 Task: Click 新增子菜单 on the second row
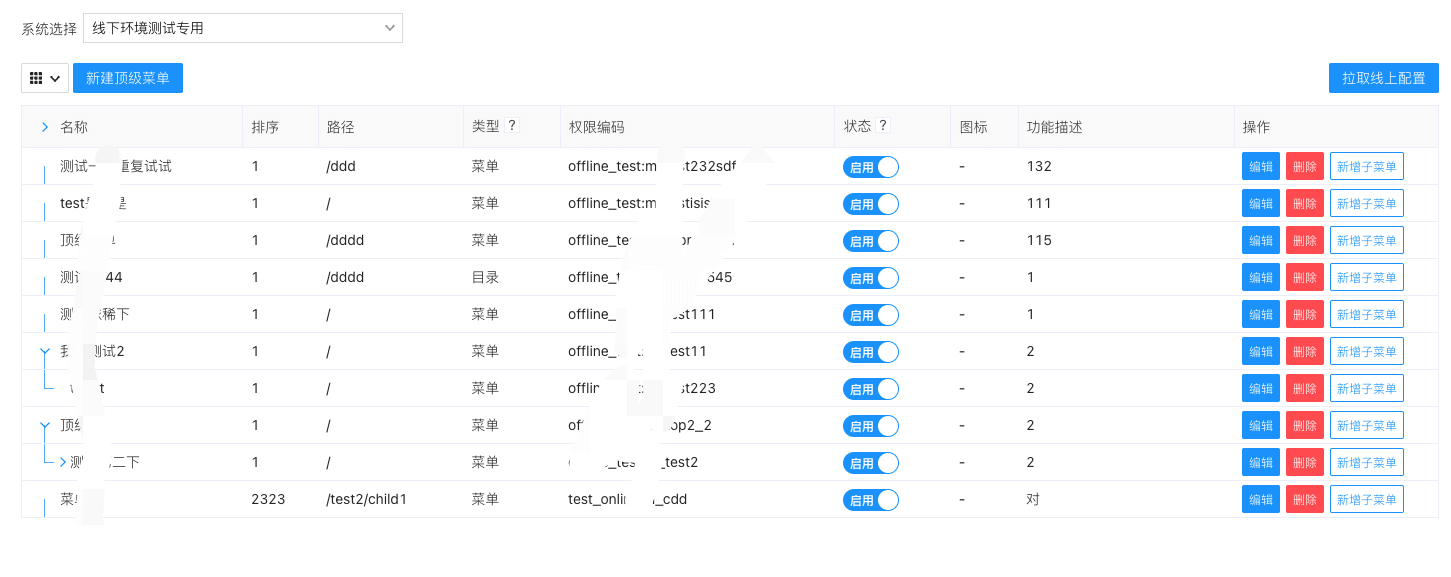(1366, 203)
